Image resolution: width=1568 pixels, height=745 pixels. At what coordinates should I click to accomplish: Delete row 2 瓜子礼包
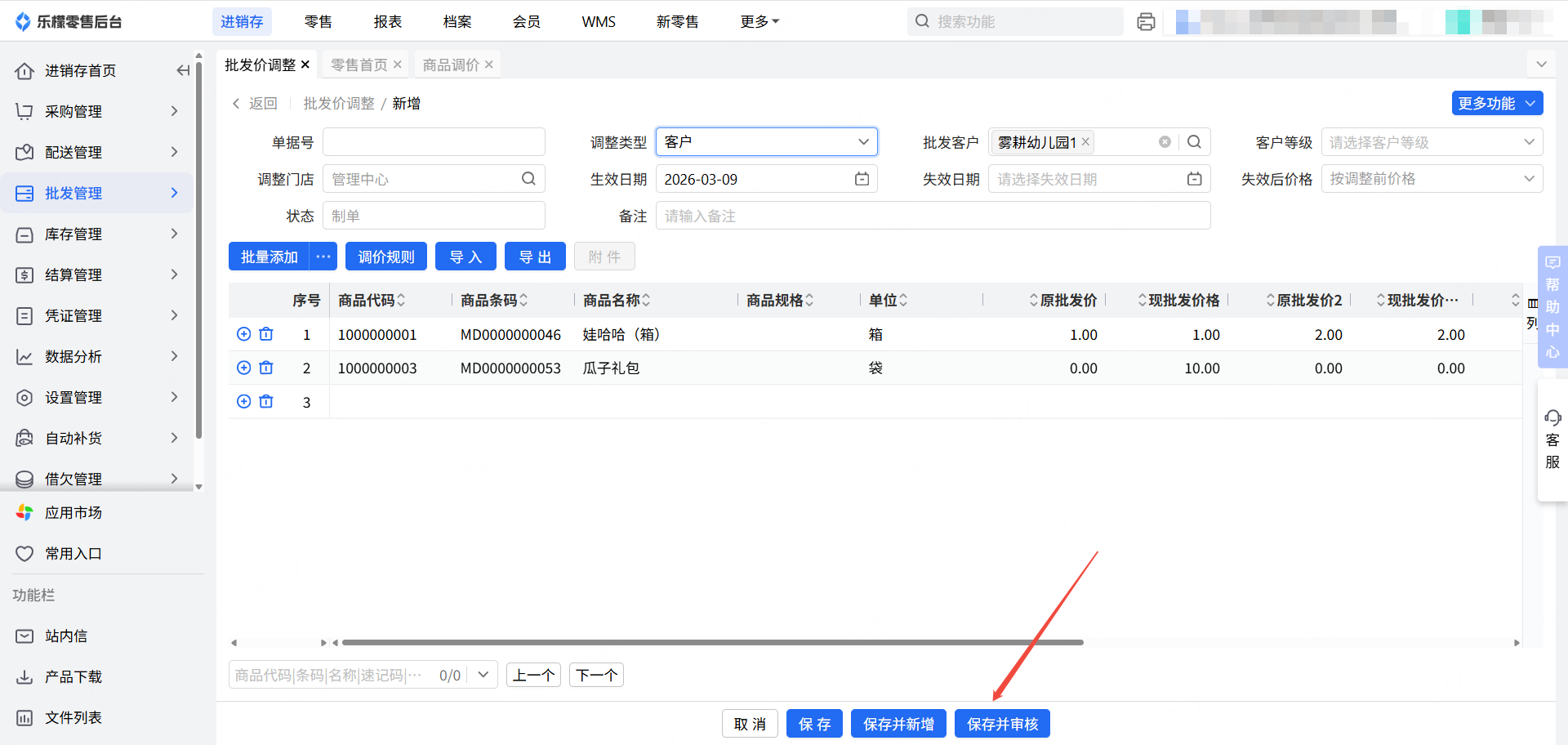tap(266, 368)
